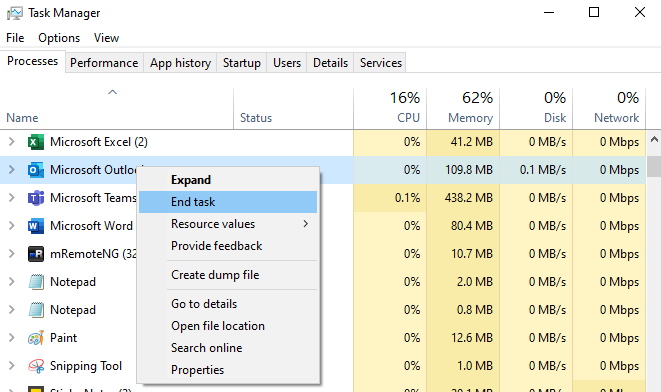Switch to the Users tab
This screenshot has width=661, height=392.
(x=287, y=63)
